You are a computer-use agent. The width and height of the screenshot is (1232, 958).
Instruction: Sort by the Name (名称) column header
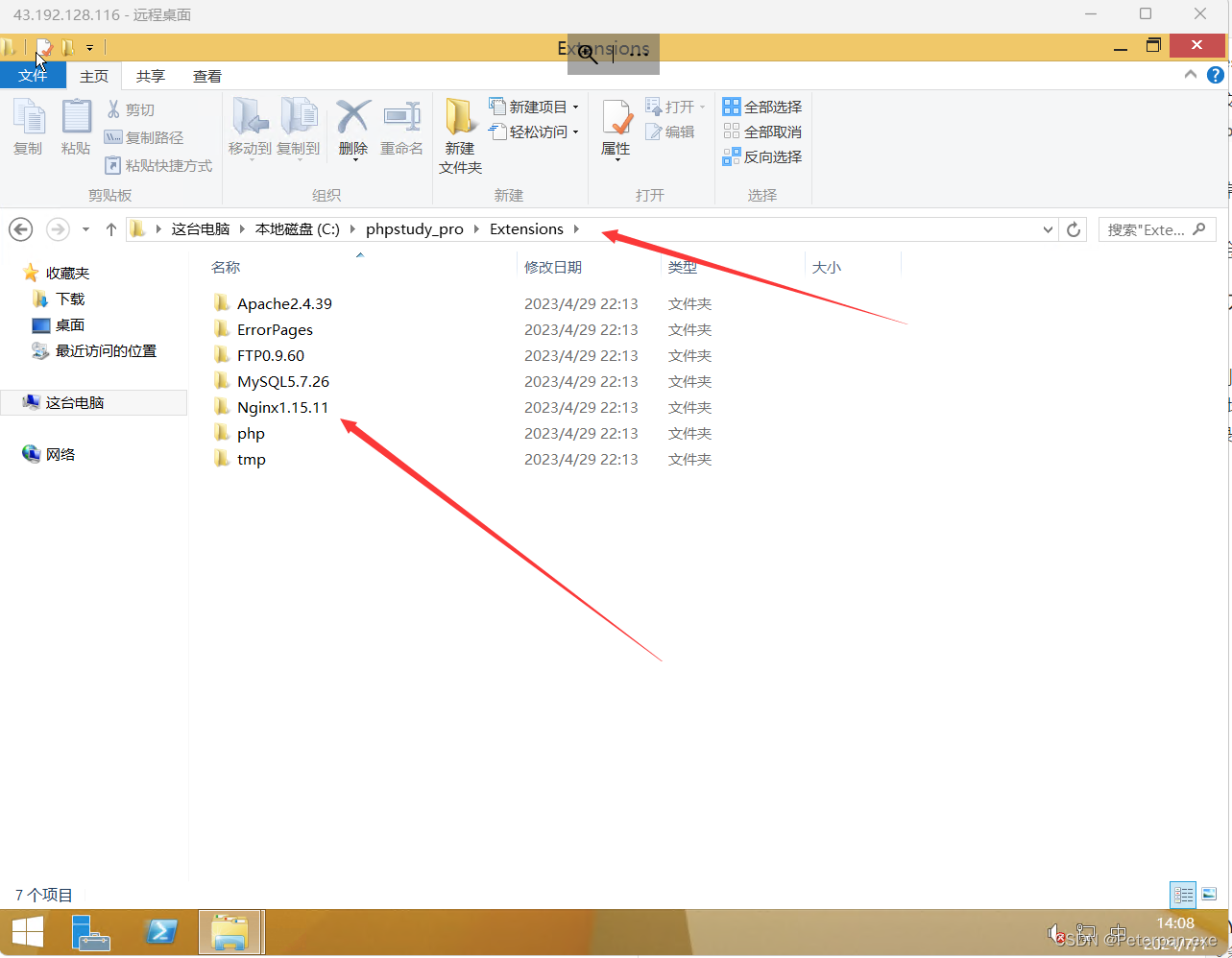(x=227, y=268)
